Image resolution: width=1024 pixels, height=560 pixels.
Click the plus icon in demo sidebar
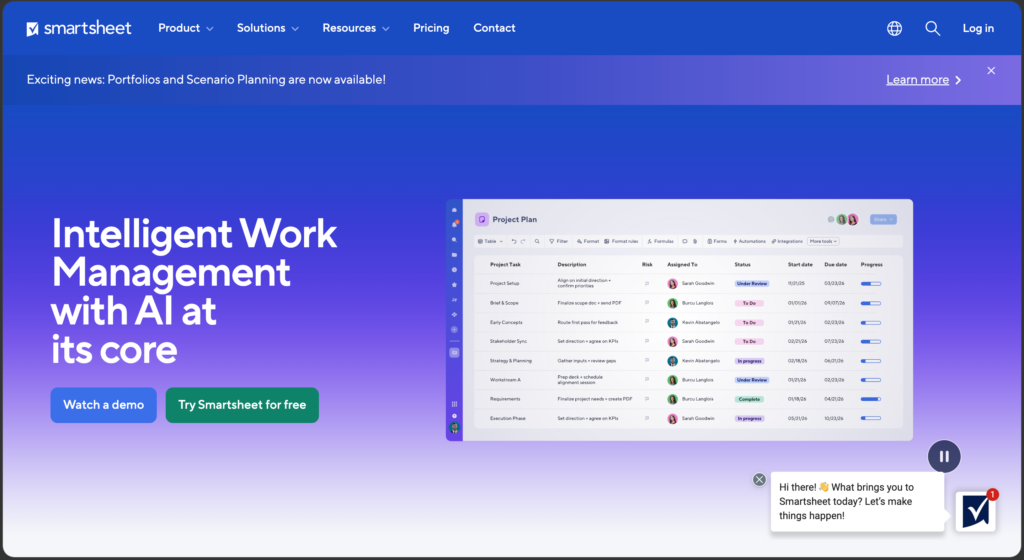tap(455, 330)
